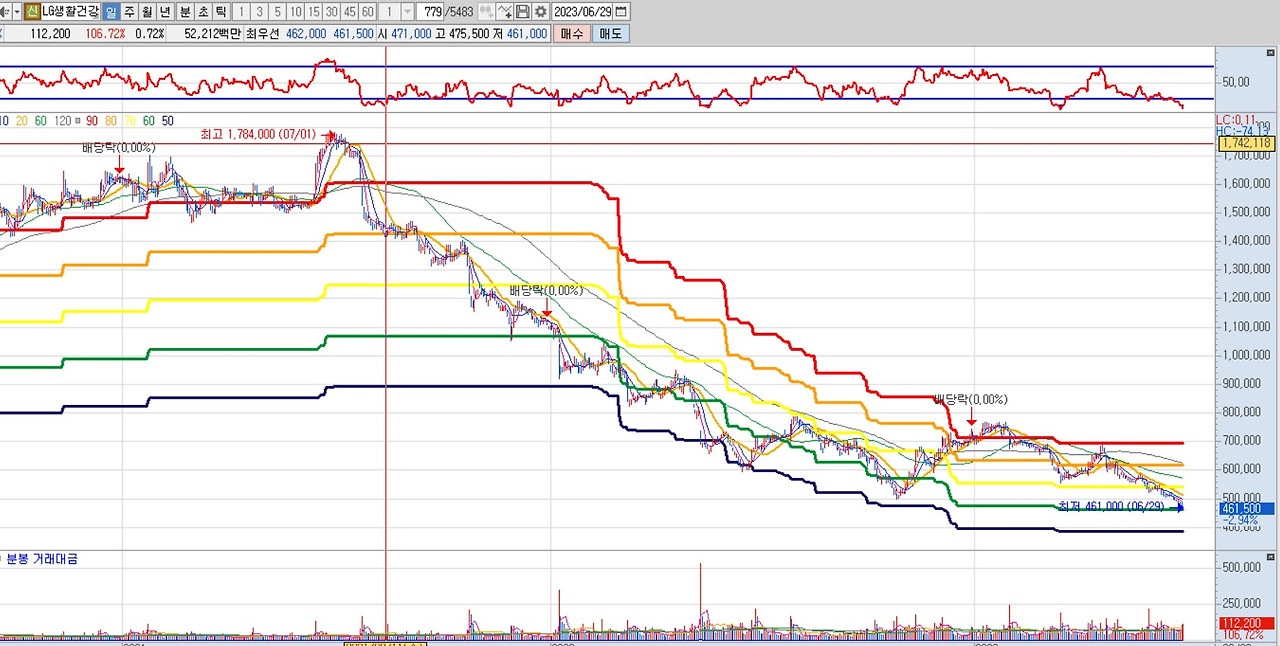The height and width of the screenshot is (646, 1280).
Task: Click the small square marker after 120
Action: 78,121
